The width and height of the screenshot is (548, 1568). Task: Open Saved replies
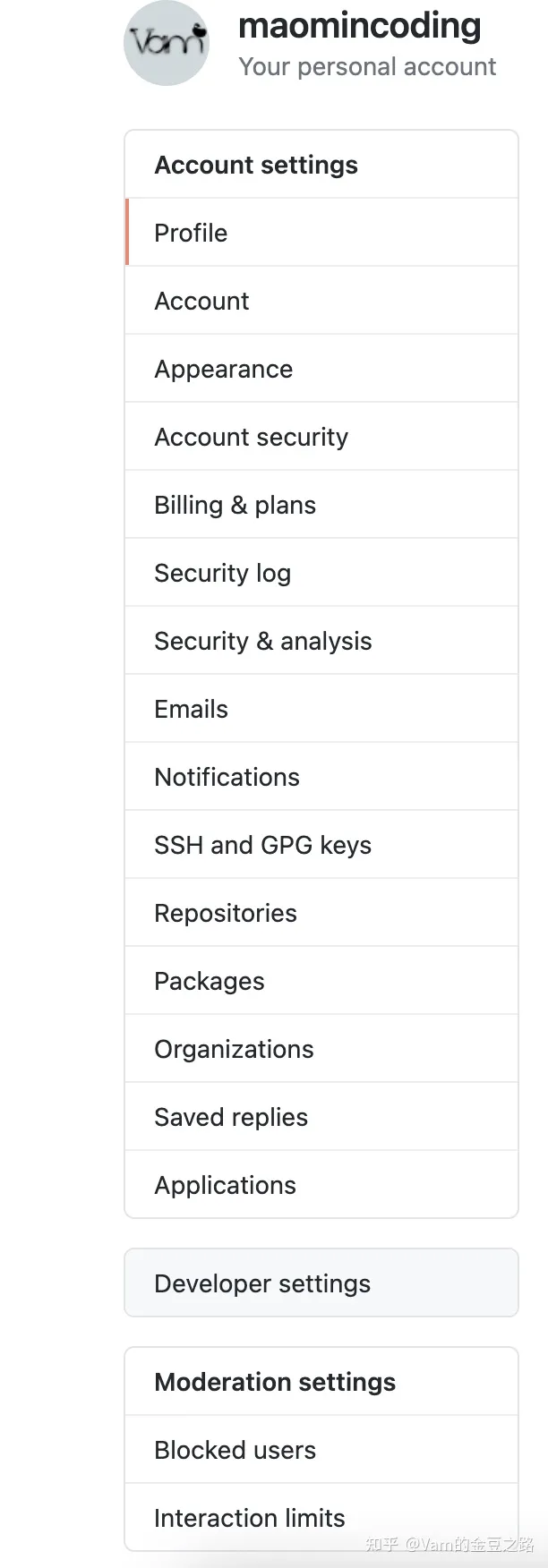230,1117
